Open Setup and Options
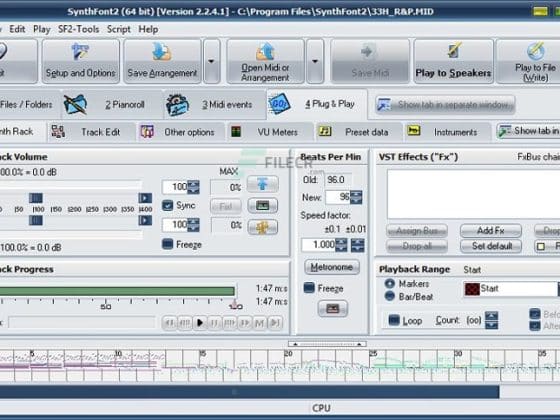The height and width of the screenshot is (420, 560). [x=81, y=61]
